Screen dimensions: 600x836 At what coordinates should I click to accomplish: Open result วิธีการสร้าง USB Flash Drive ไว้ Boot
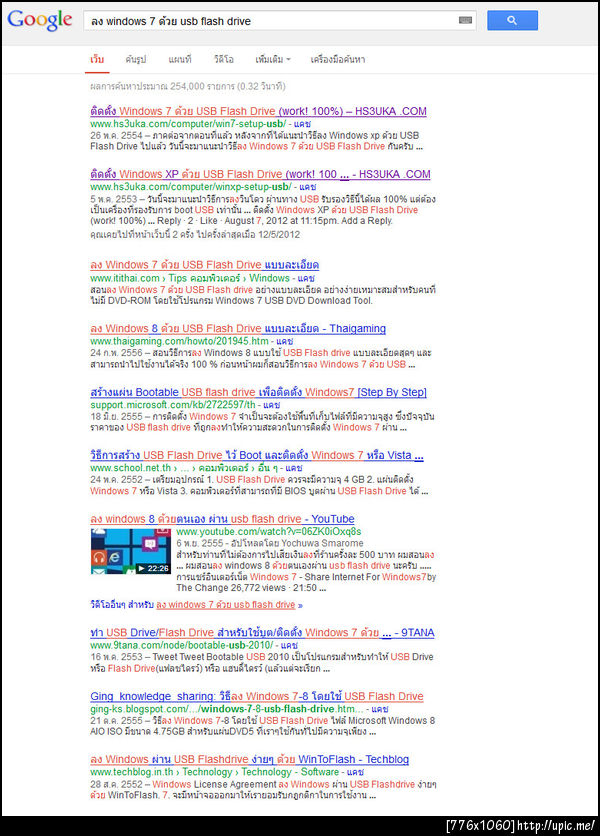tap(257, 455)
